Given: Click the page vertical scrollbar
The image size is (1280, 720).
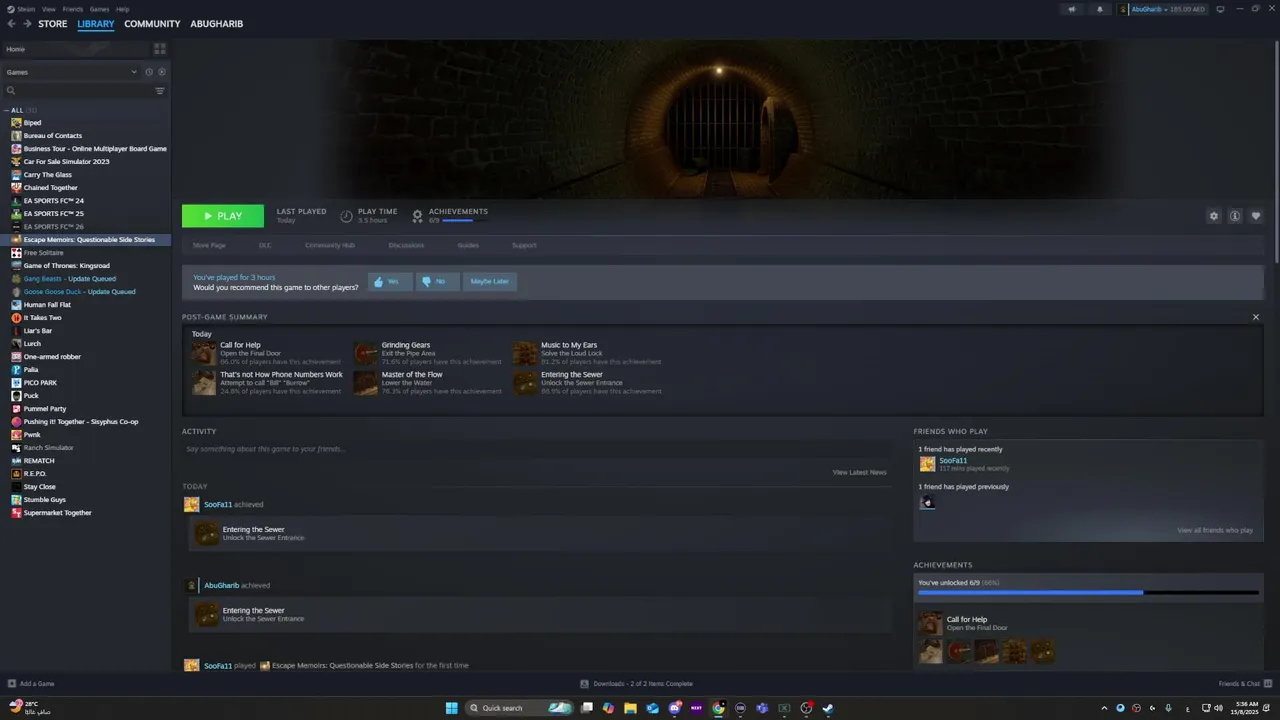Looking at the screenshot, I should (x=1275, y=150).
